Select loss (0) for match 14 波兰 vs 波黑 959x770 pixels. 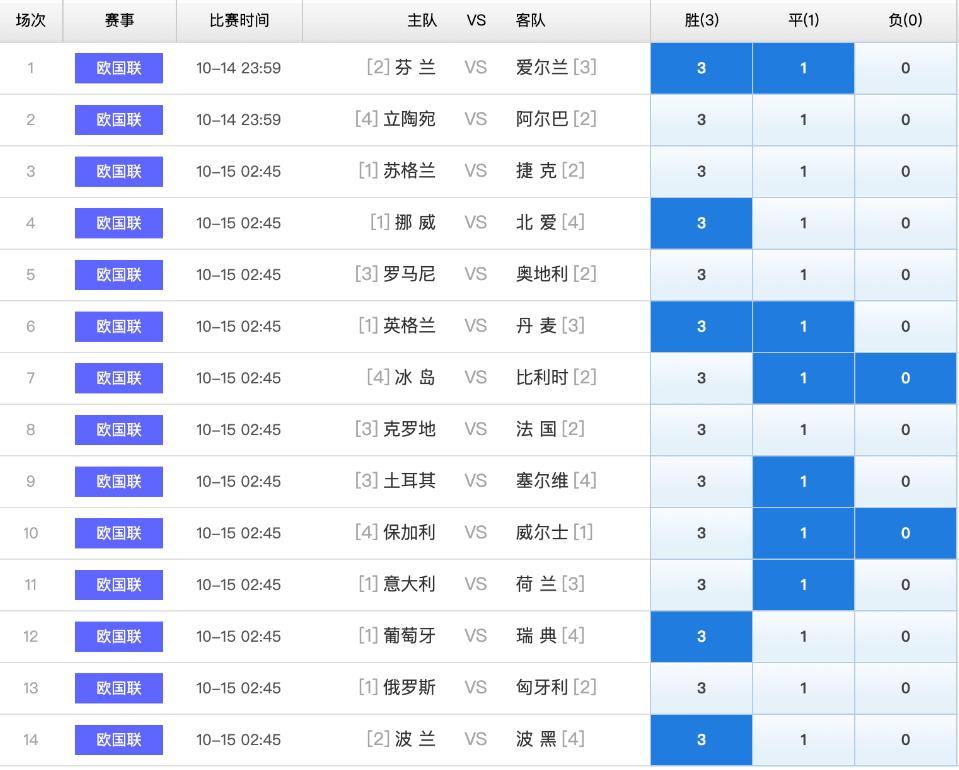[x=905, y=740]
